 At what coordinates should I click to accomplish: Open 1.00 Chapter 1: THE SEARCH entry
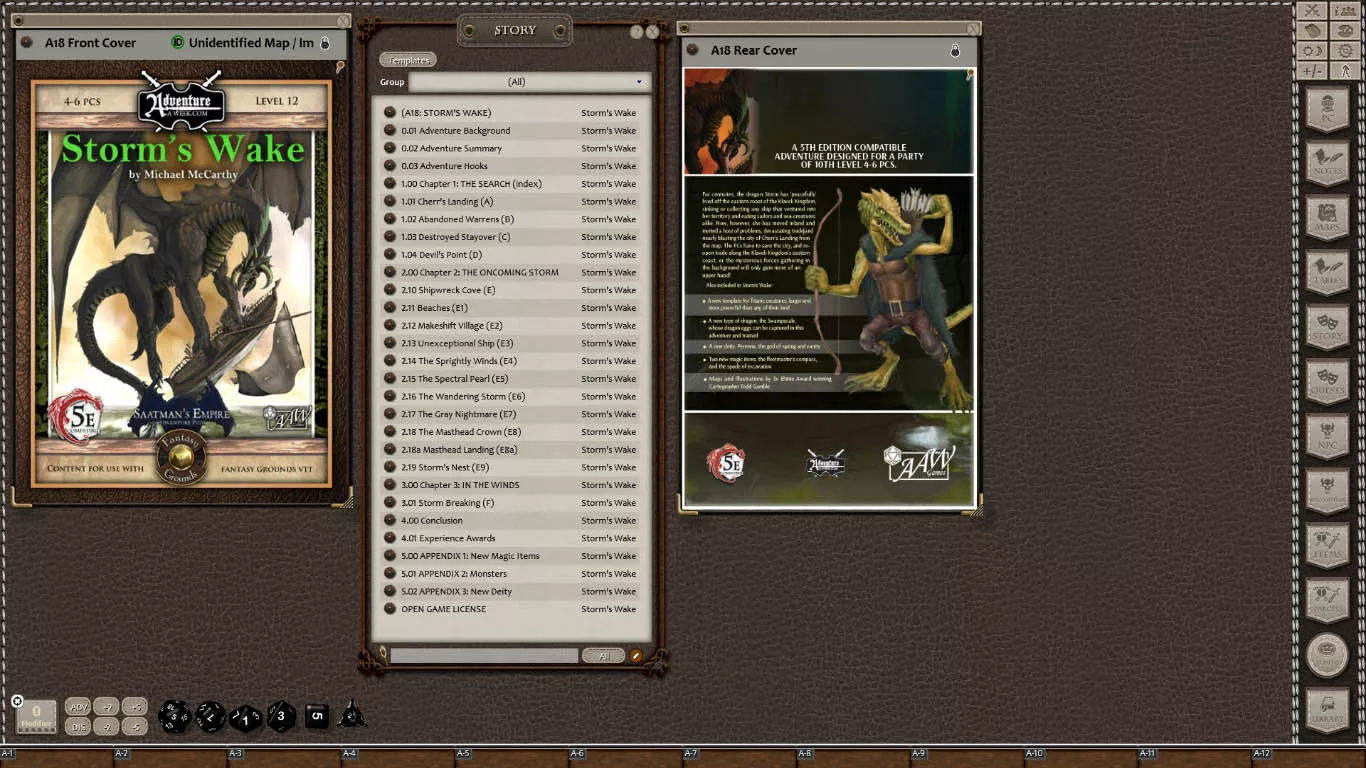pos(511,184)
